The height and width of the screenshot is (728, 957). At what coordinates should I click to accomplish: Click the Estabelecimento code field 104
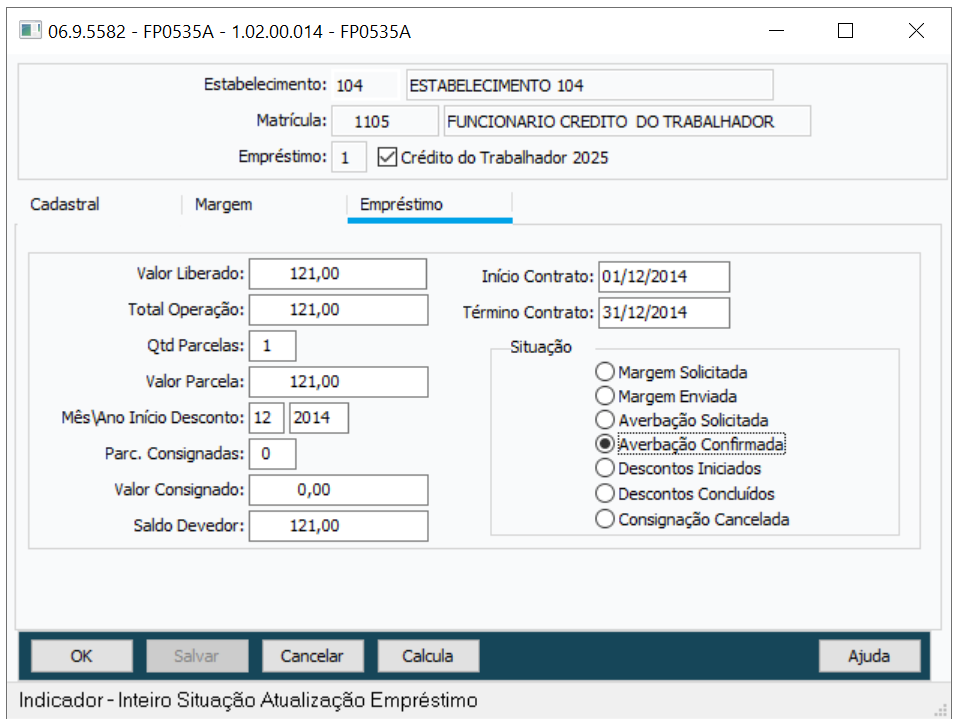click(364, 85)
